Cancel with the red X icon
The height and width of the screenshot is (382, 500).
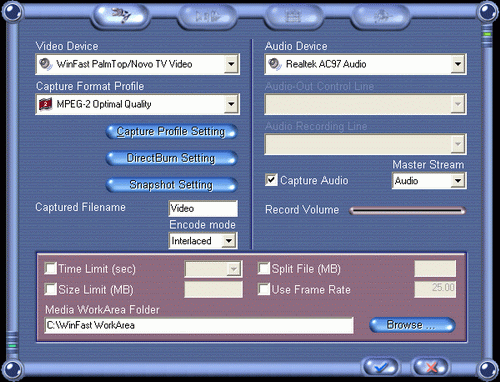pos(432,367)
